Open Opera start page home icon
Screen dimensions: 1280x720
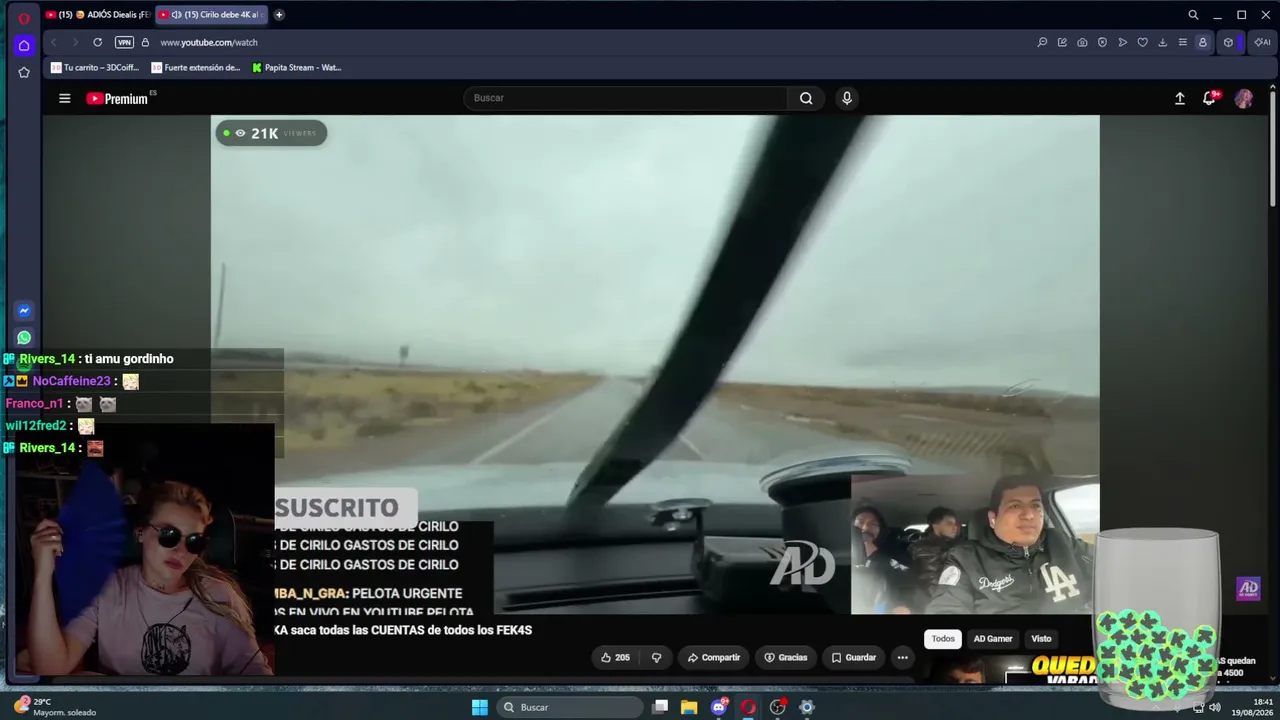tap(24, 45)
